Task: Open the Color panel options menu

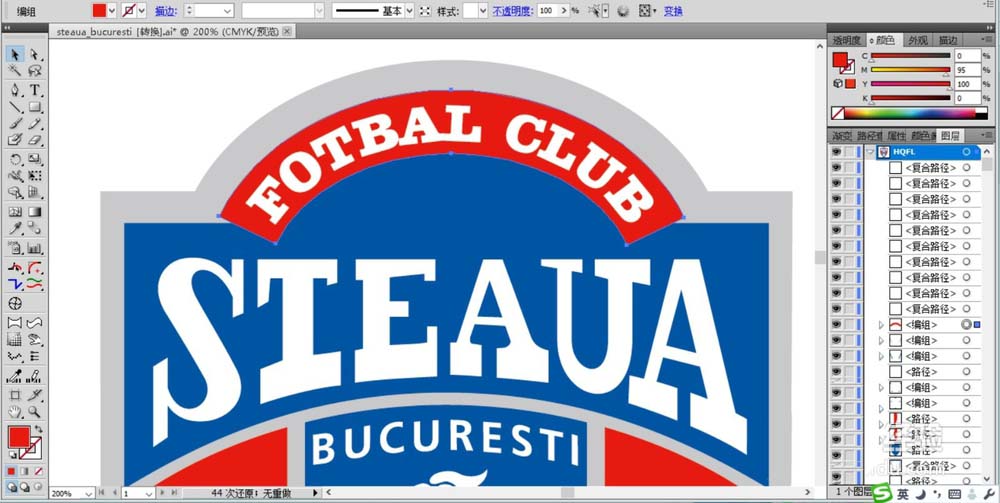Action: click(987, 40)
